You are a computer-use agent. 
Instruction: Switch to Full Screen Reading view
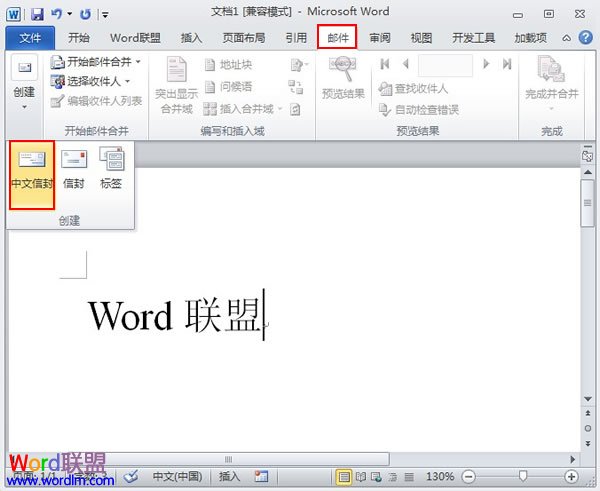tap(361, 477)
